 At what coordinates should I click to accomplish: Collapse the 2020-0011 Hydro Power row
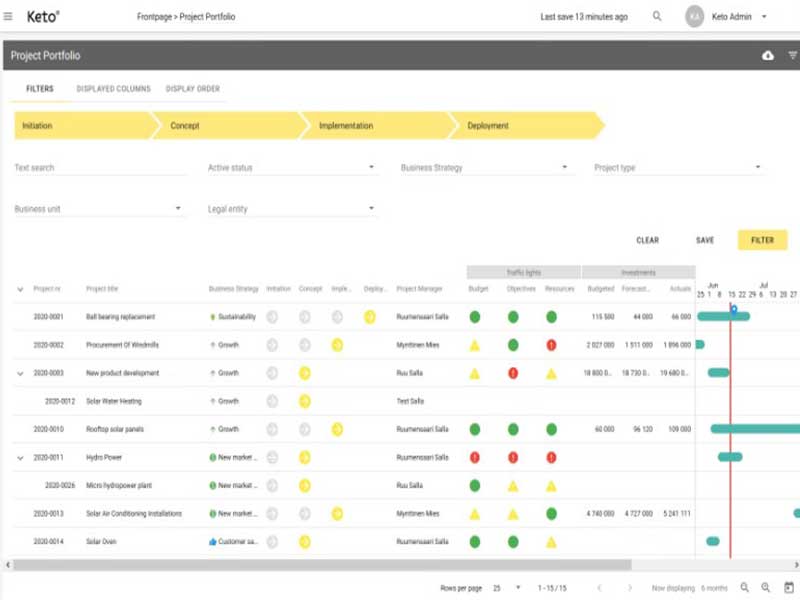[x=20, y=458]
